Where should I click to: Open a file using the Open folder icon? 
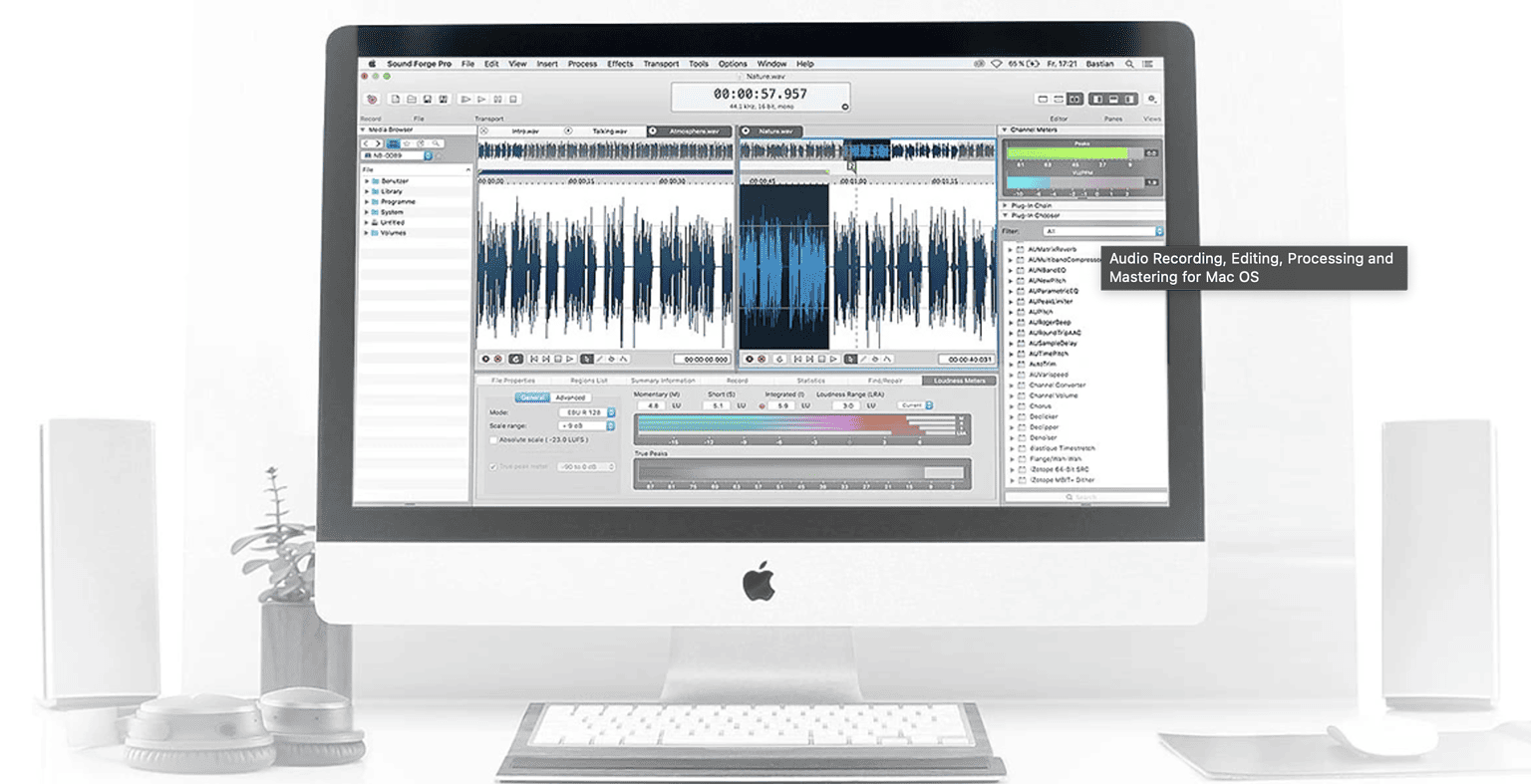413,98
